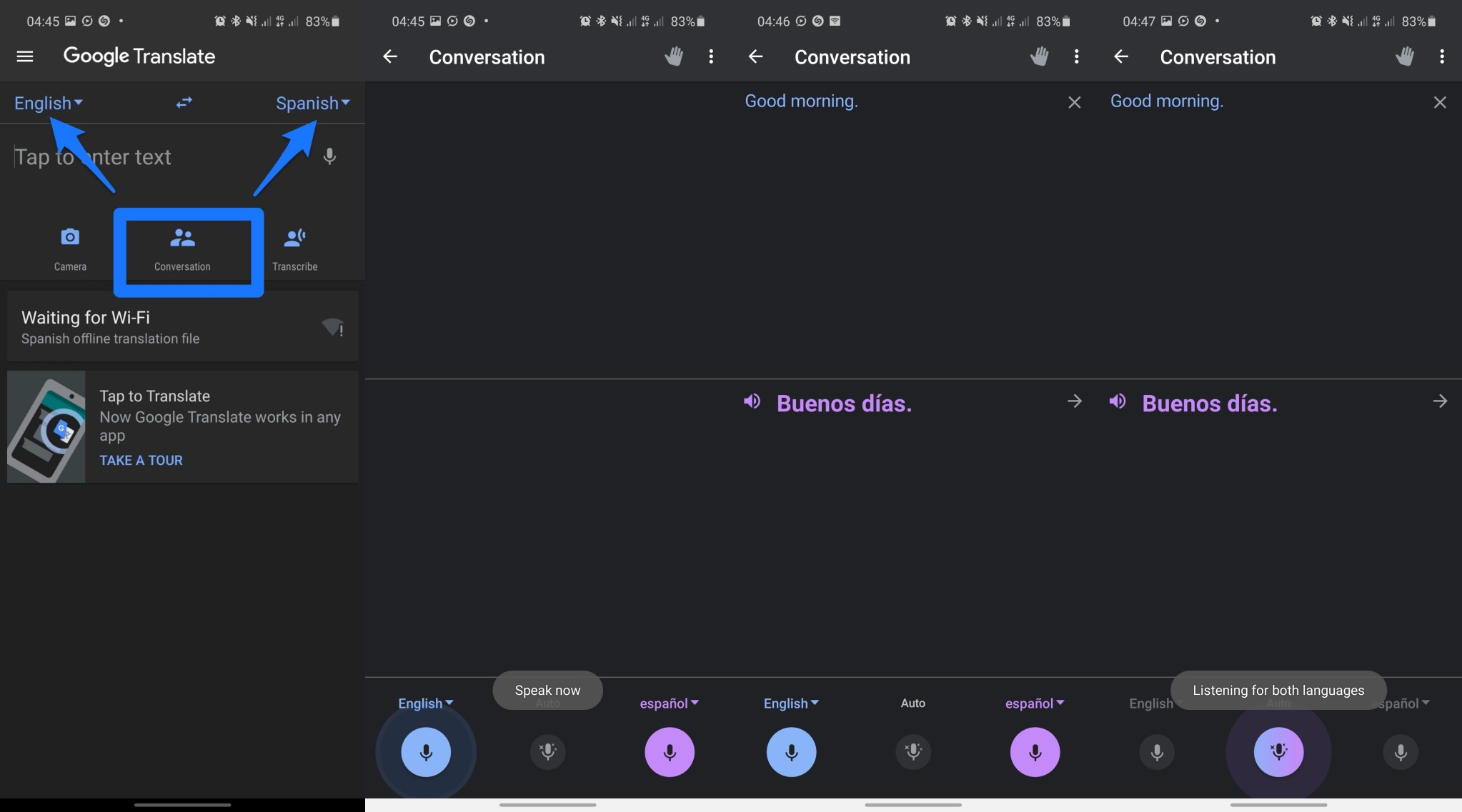Go back from the second screen's Conversation page

(x=390, y=56)
